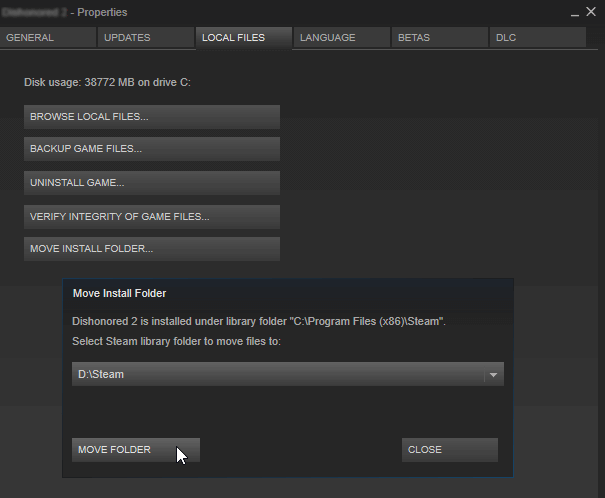Click the installed library folder path text
The height and width of the screenshot is (498, 605).
[259, 321]
